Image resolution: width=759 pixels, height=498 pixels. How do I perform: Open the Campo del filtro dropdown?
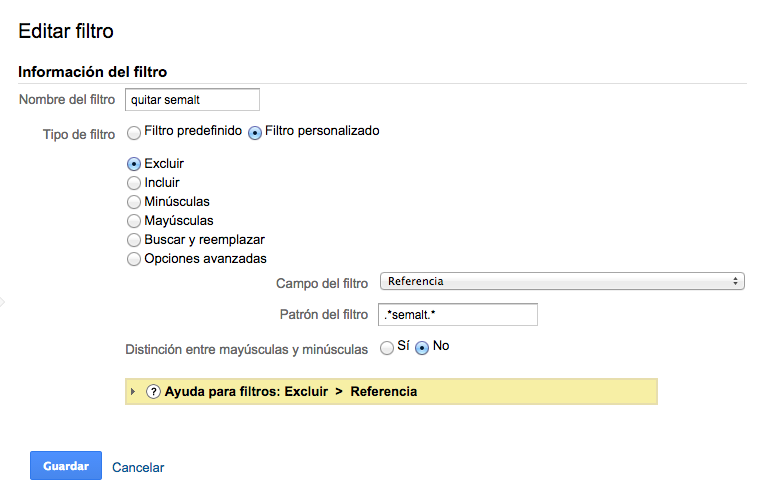[560, 281]
